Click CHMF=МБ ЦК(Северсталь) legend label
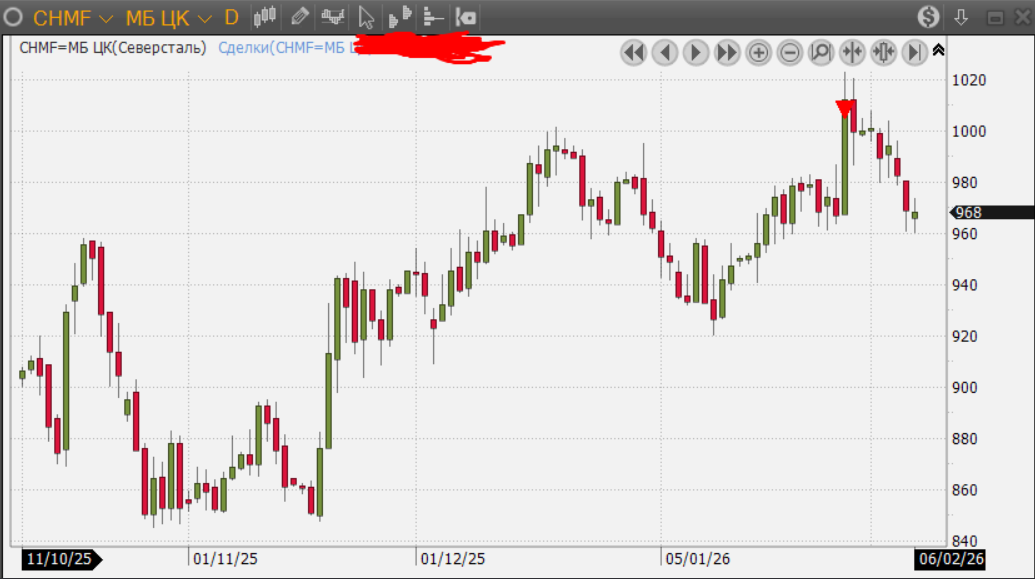The width and height of the screenshot is (1035, 579). coord(113,47)
